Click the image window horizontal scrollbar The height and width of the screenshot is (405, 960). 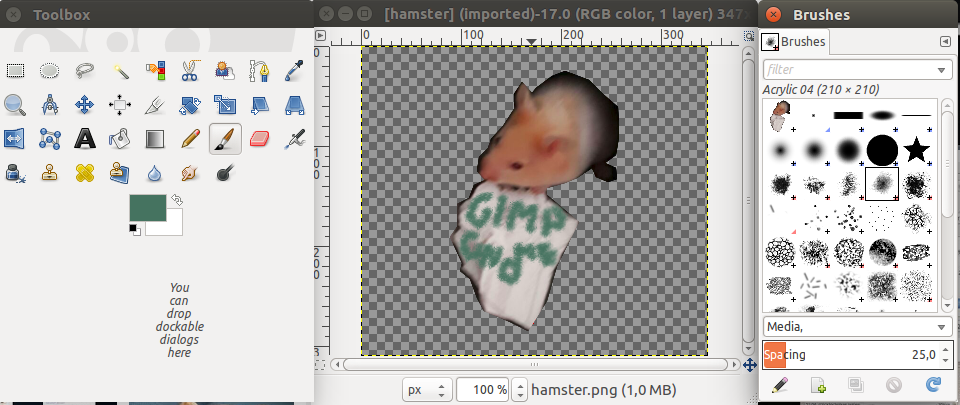click(535, 365)
